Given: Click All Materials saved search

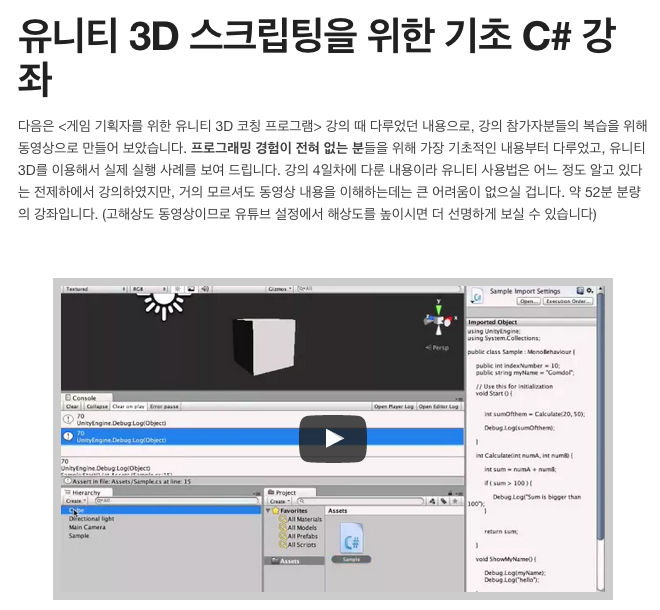Looking at the screenshot, I should (x=301, y=519).
